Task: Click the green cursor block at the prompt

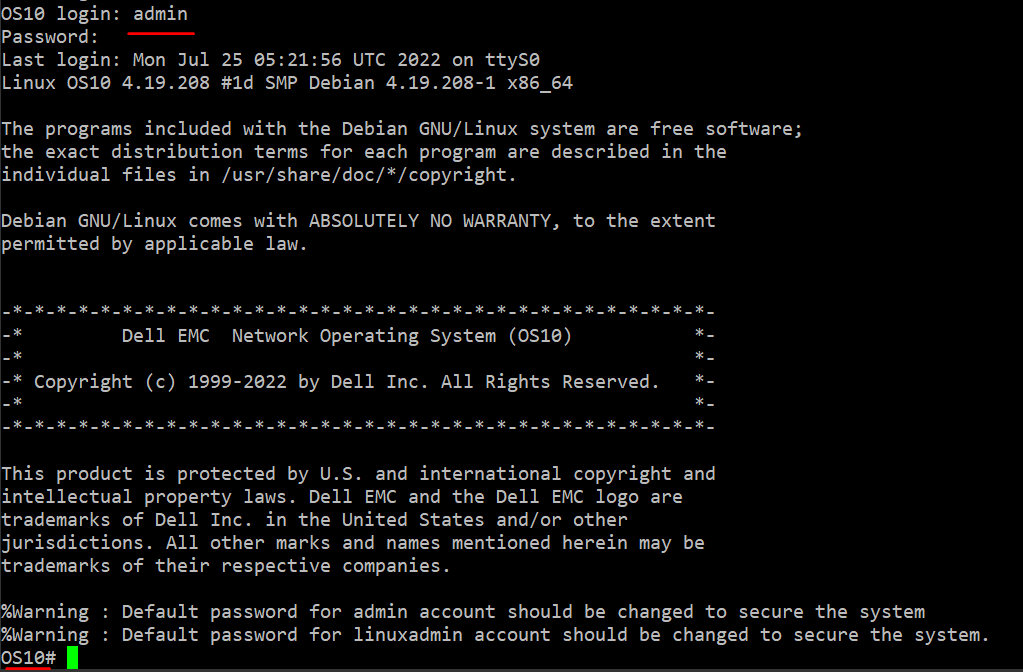Action: coord(72,658)
